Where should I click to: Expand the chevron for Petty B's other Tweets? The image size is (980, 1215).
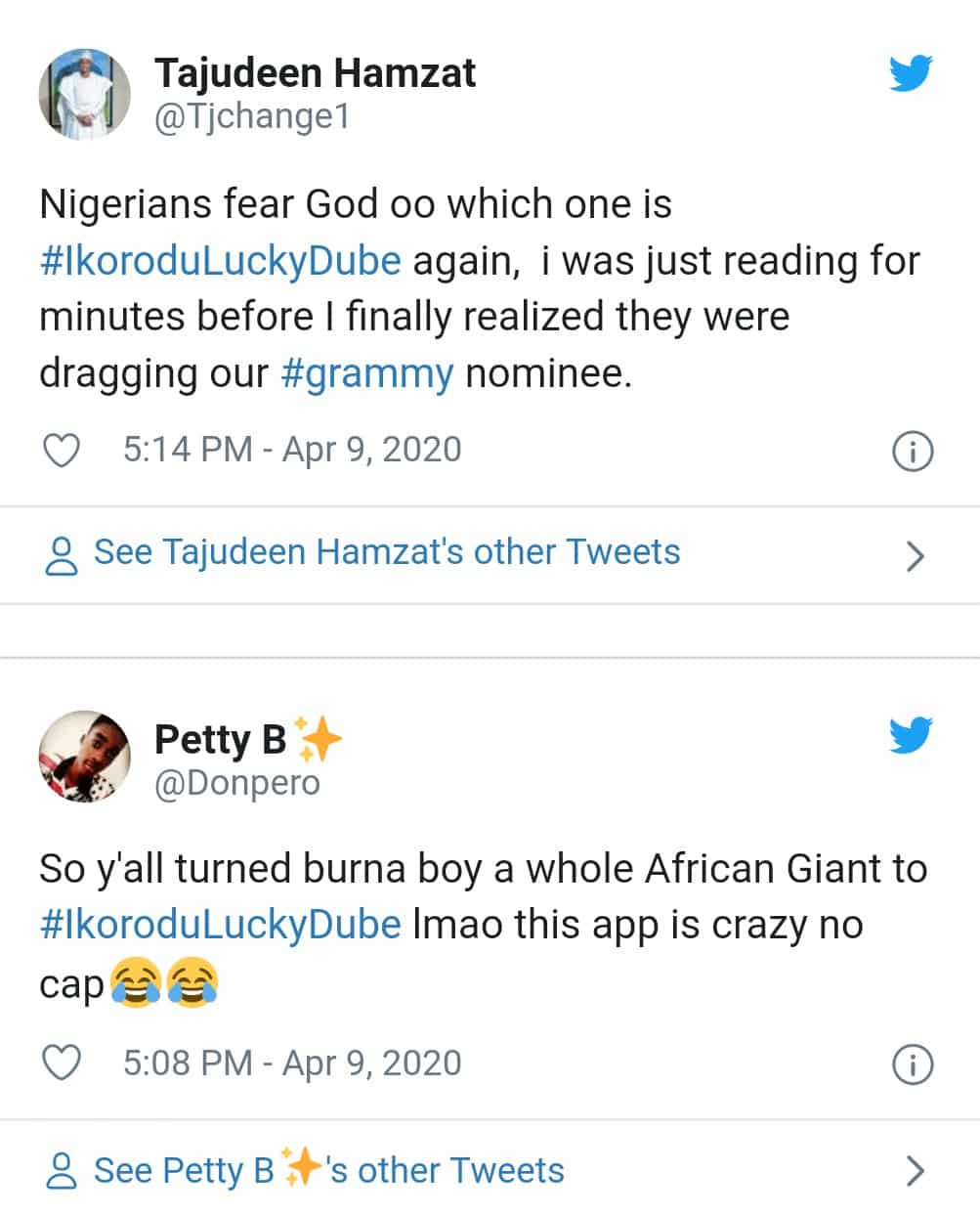pos(915,1171)
